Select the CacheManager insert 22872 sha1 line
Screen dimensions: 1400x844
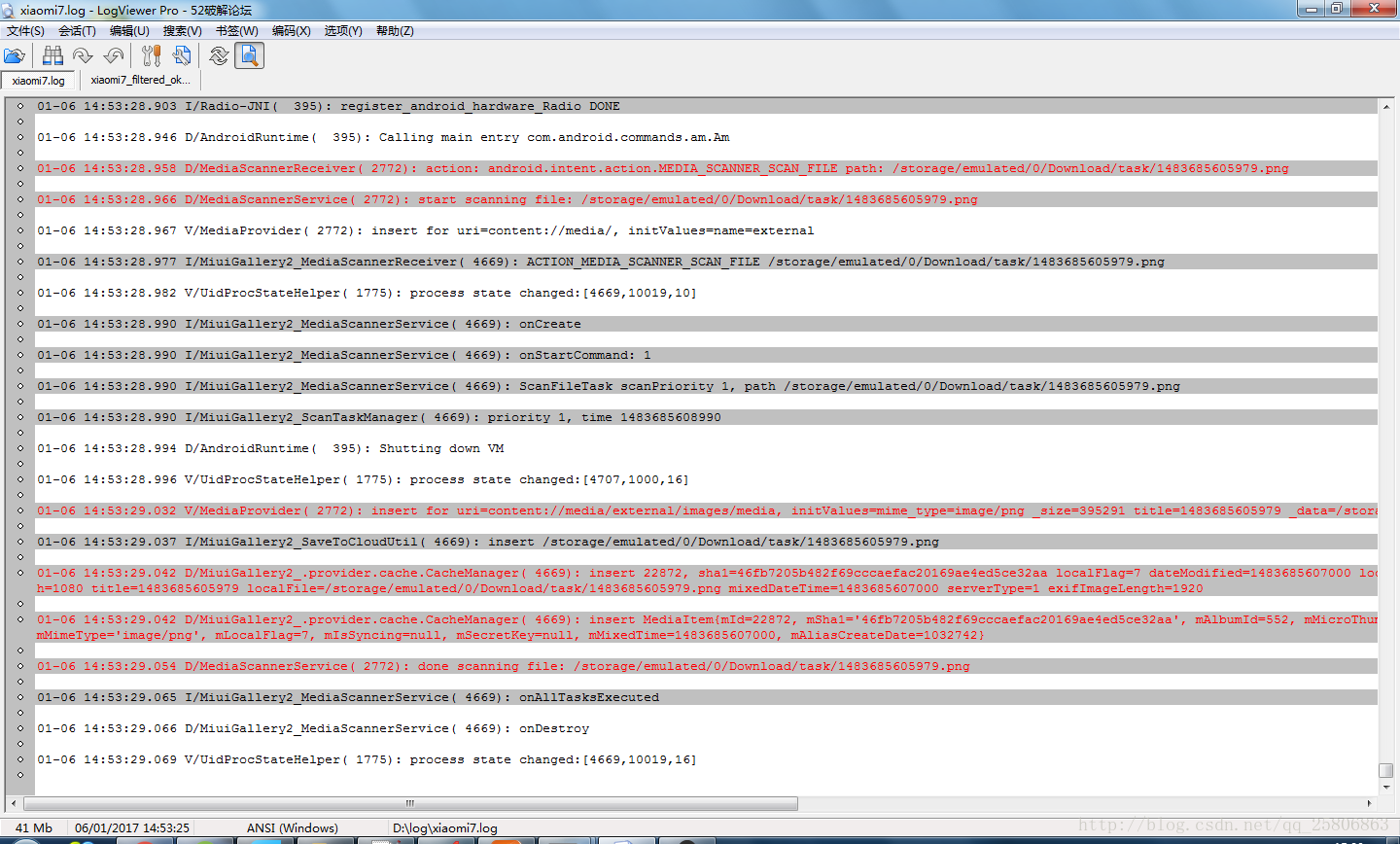pos(707,580)
